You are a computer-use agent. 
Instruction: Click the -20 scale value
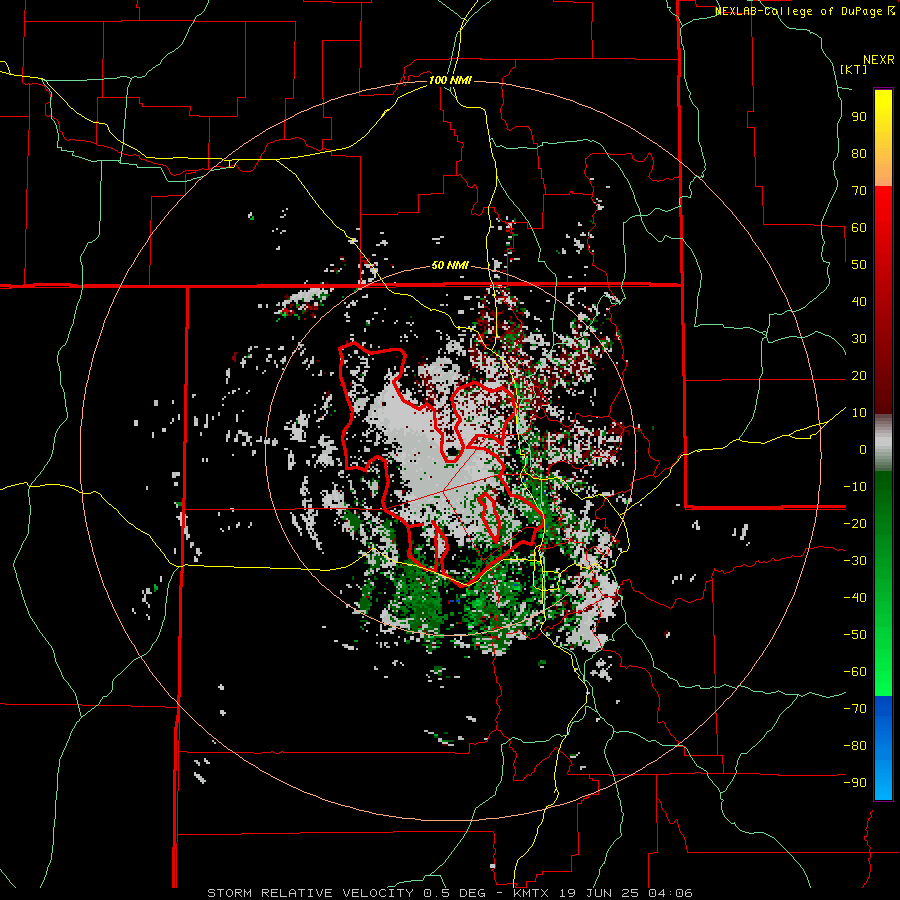click(855, 523)
